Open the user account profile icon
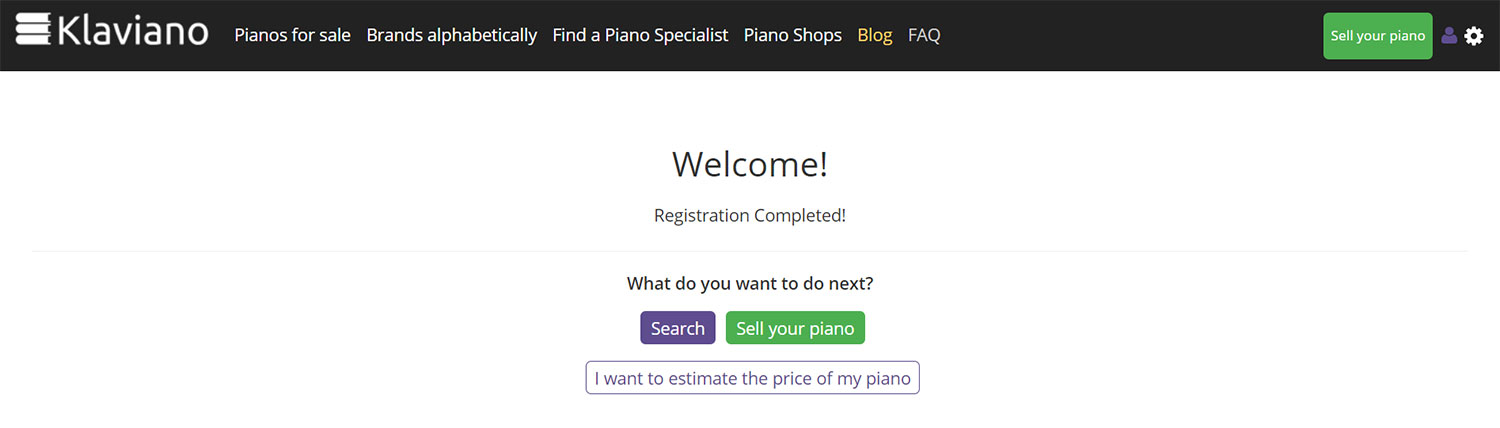Screen dimensions: 1500x428 1449,36
